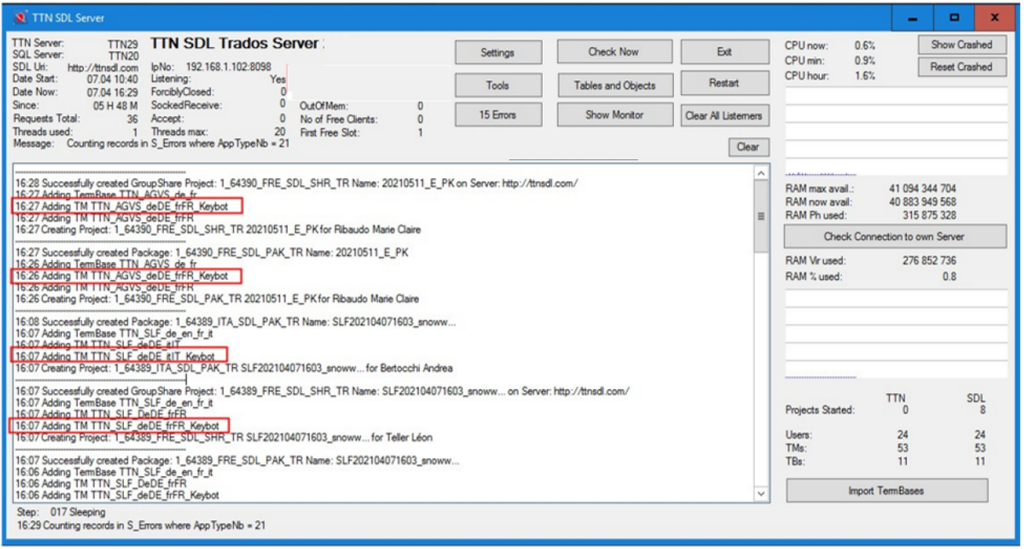This screenshot has width=1024, height=549.
Task: View the 15 Errors list
Action: pos(497,115)
